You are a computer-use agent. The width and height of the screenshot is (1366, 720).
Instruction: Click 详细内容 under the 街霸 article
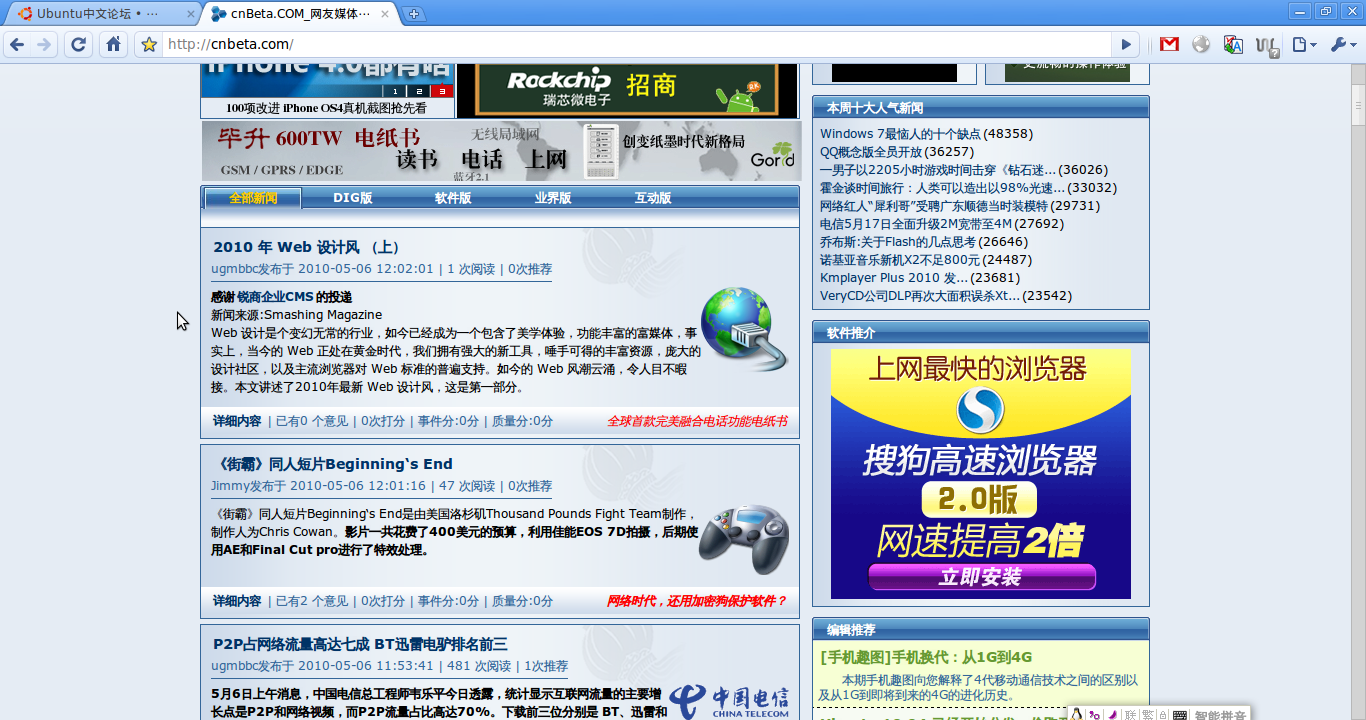point(237,601)
